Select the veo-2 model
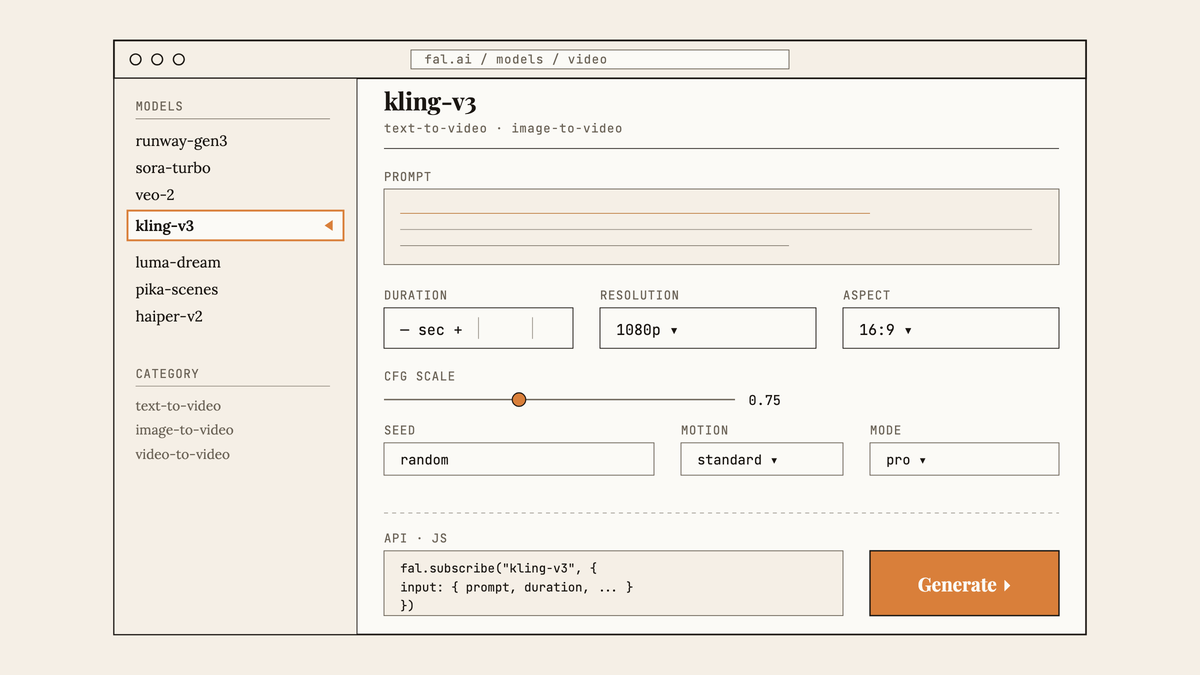The width and height of the screenshot is (1200, 675). (x=155, y=195)
